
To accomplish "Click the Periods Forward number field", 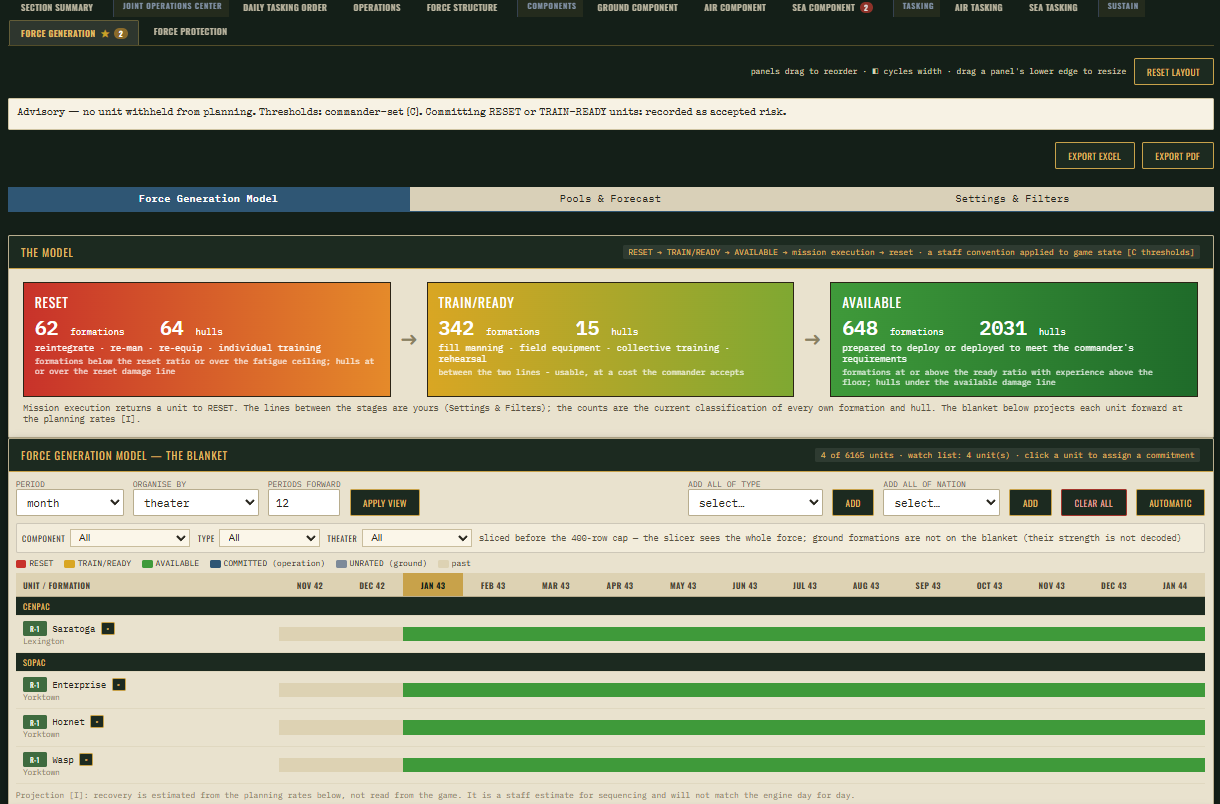I will (304, 502).
